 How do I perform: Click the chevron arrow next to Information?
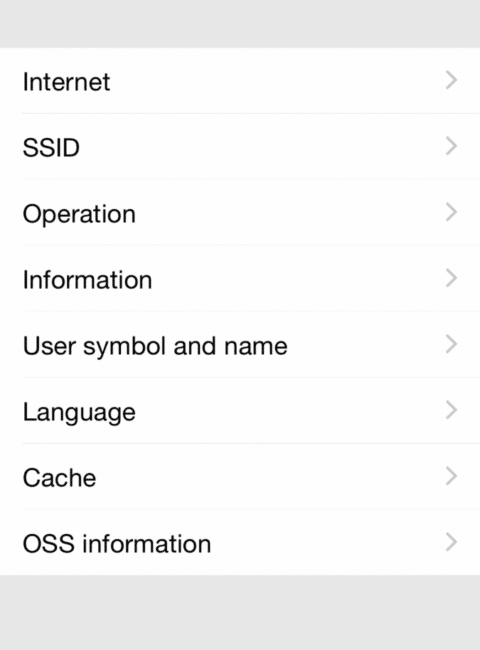click(x=451, y=278)
